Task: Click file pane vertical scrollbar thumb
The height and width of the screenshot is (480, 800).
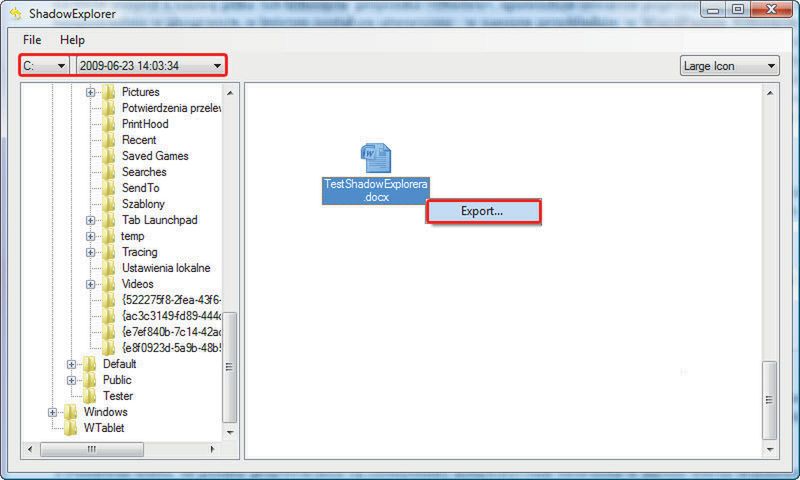Action: pyautogui.click(x=769, y=400)
